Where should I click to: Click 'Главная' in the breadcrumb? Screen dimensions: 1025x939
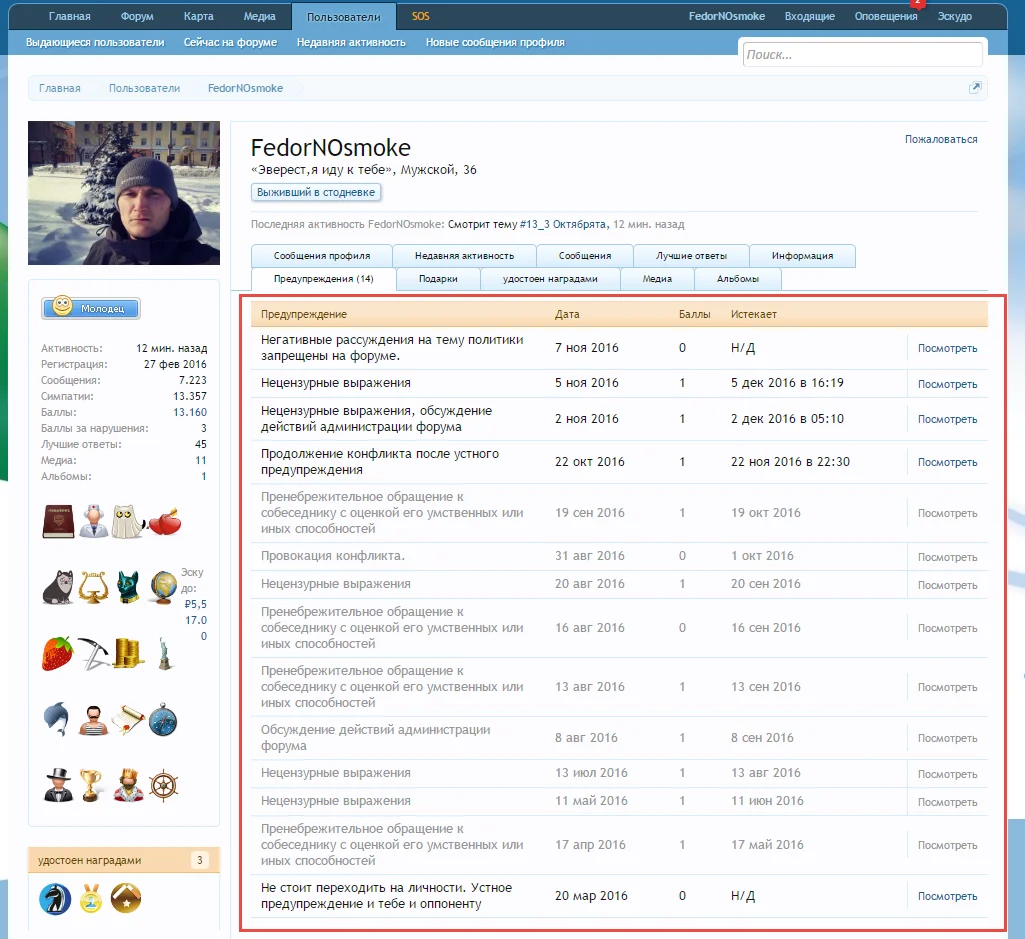pos(59,88)
